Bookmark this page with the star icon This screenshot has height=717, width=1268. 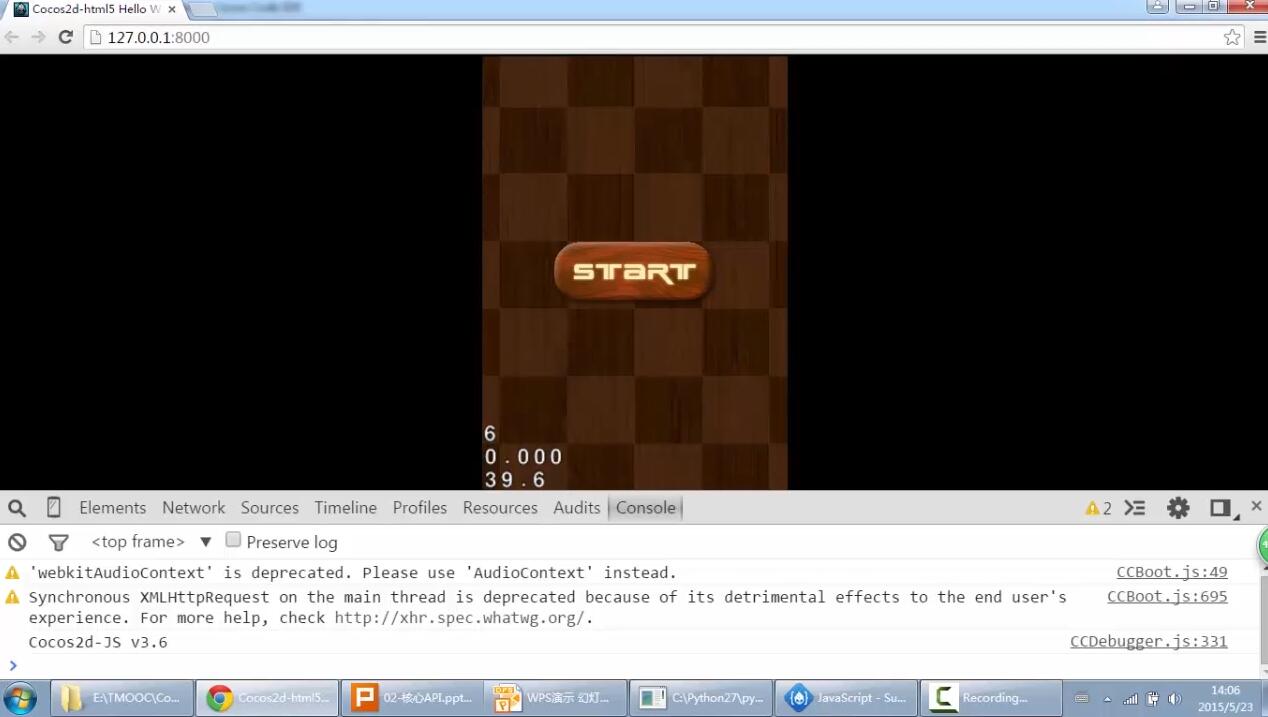[1232, 37]
